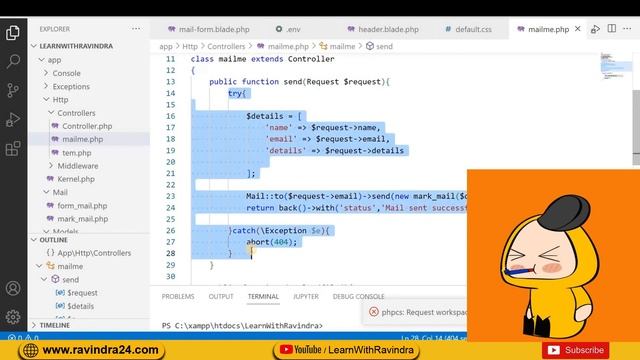This screenshot has width=640, height=360.
Task: Click the abort(404); code line
Action: [x=272, y=242]
